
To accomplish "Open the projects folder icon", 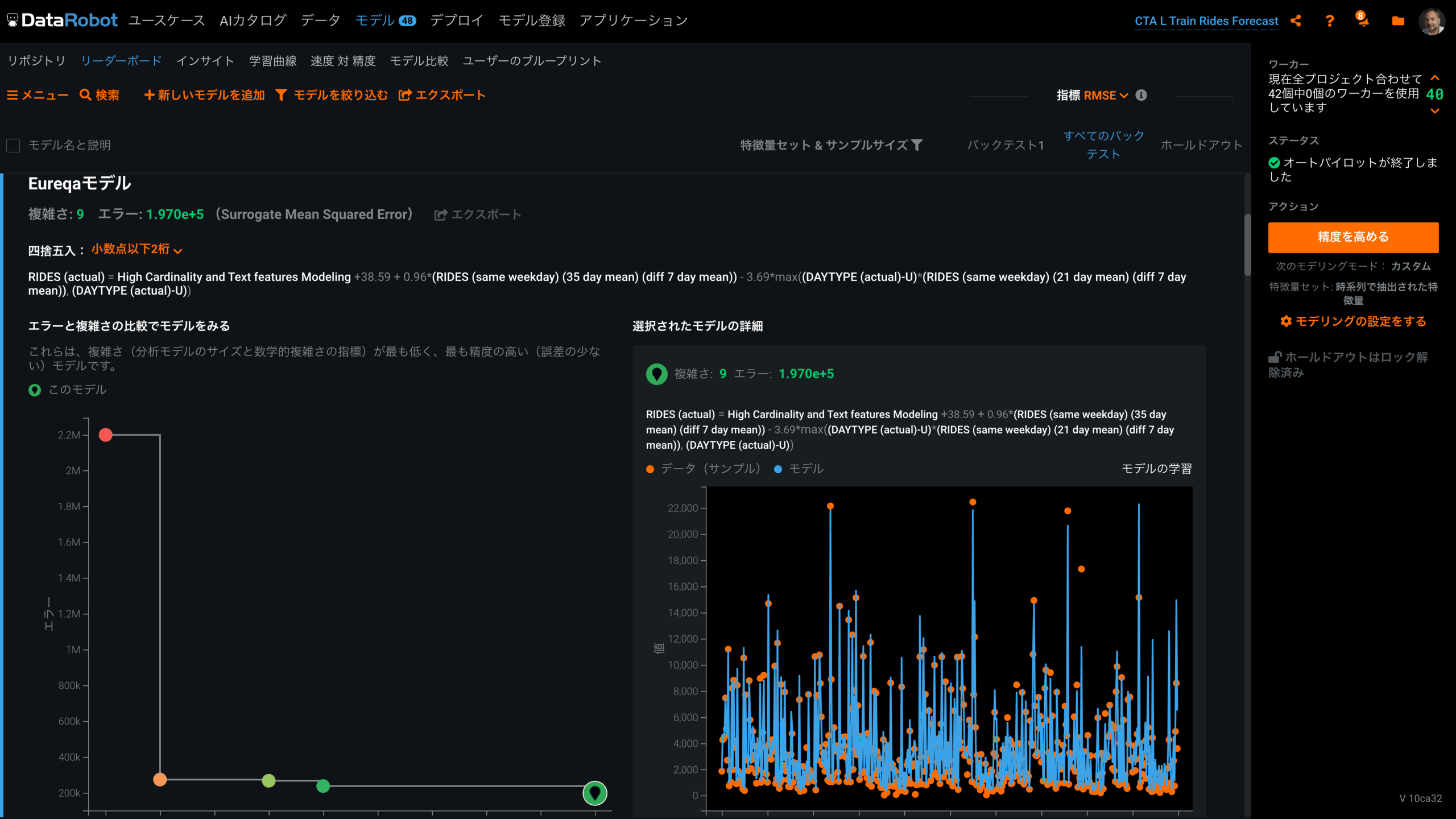I will pyautogui.click(x=1398, y=21).
